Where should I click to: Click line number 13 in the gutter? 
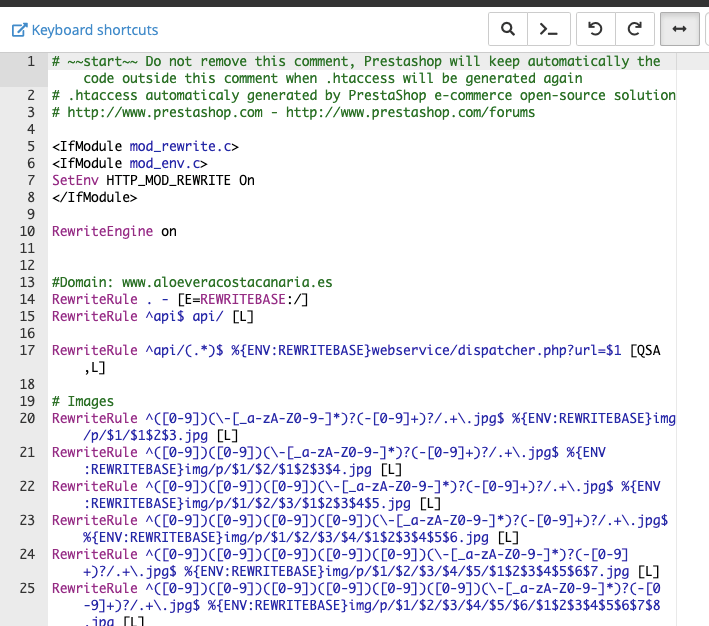27,282
